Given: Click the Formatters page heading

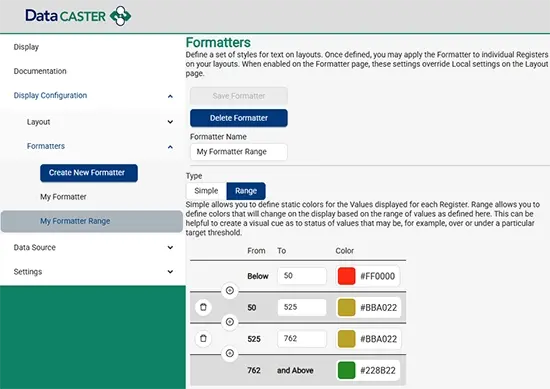Looking at the screenshot, I should (218, 42).
